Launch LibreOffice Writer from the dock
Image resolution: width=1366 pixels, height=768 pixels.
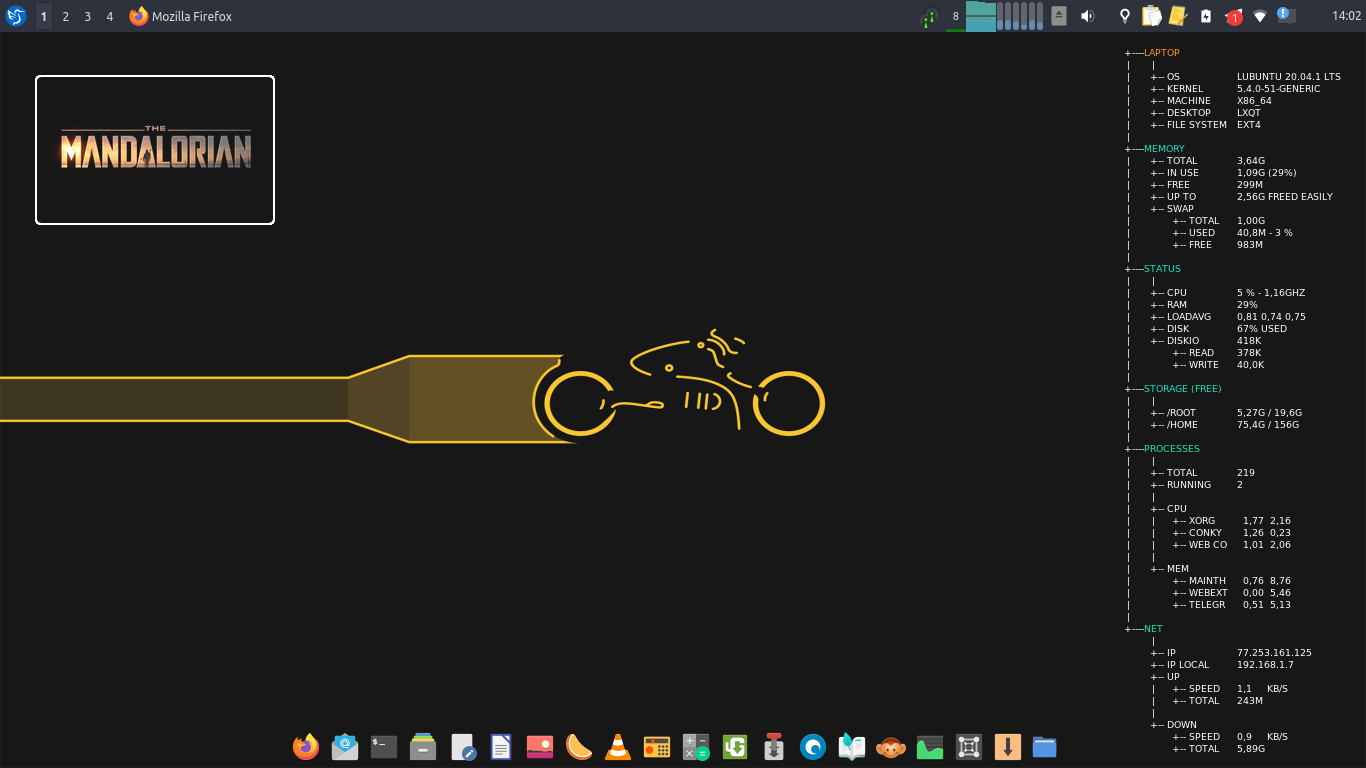click(x=501, y=747)
